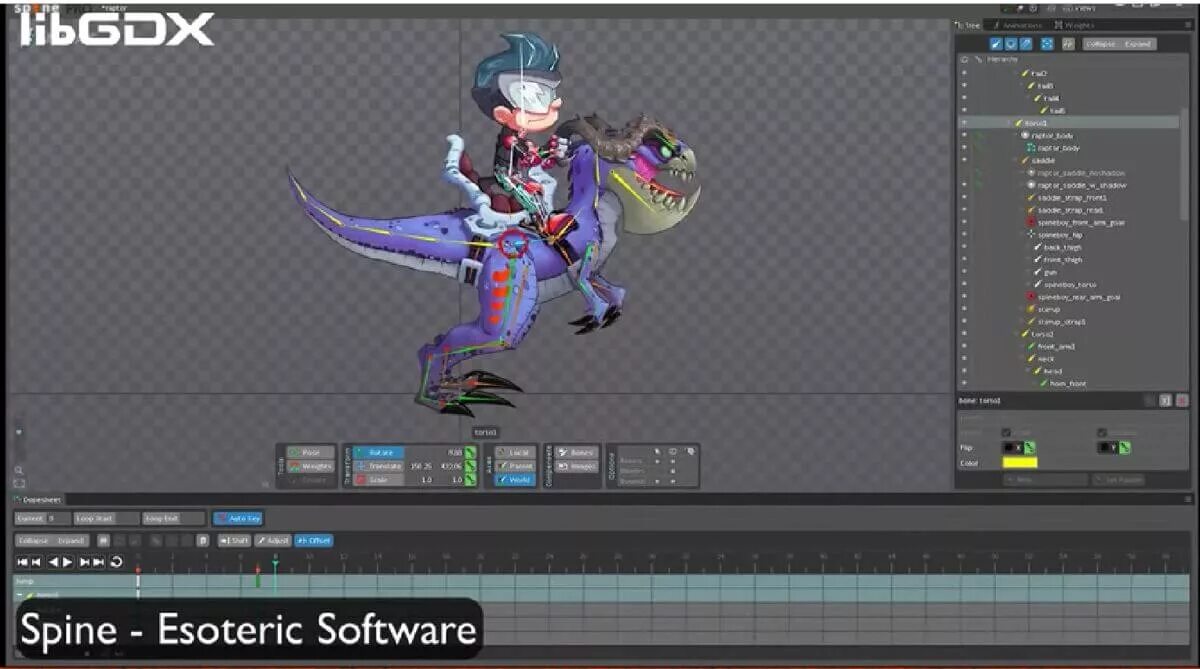1200x669 pixels.
Task: Click Collapse/Expand button in tree panel
Action: 1119,44
